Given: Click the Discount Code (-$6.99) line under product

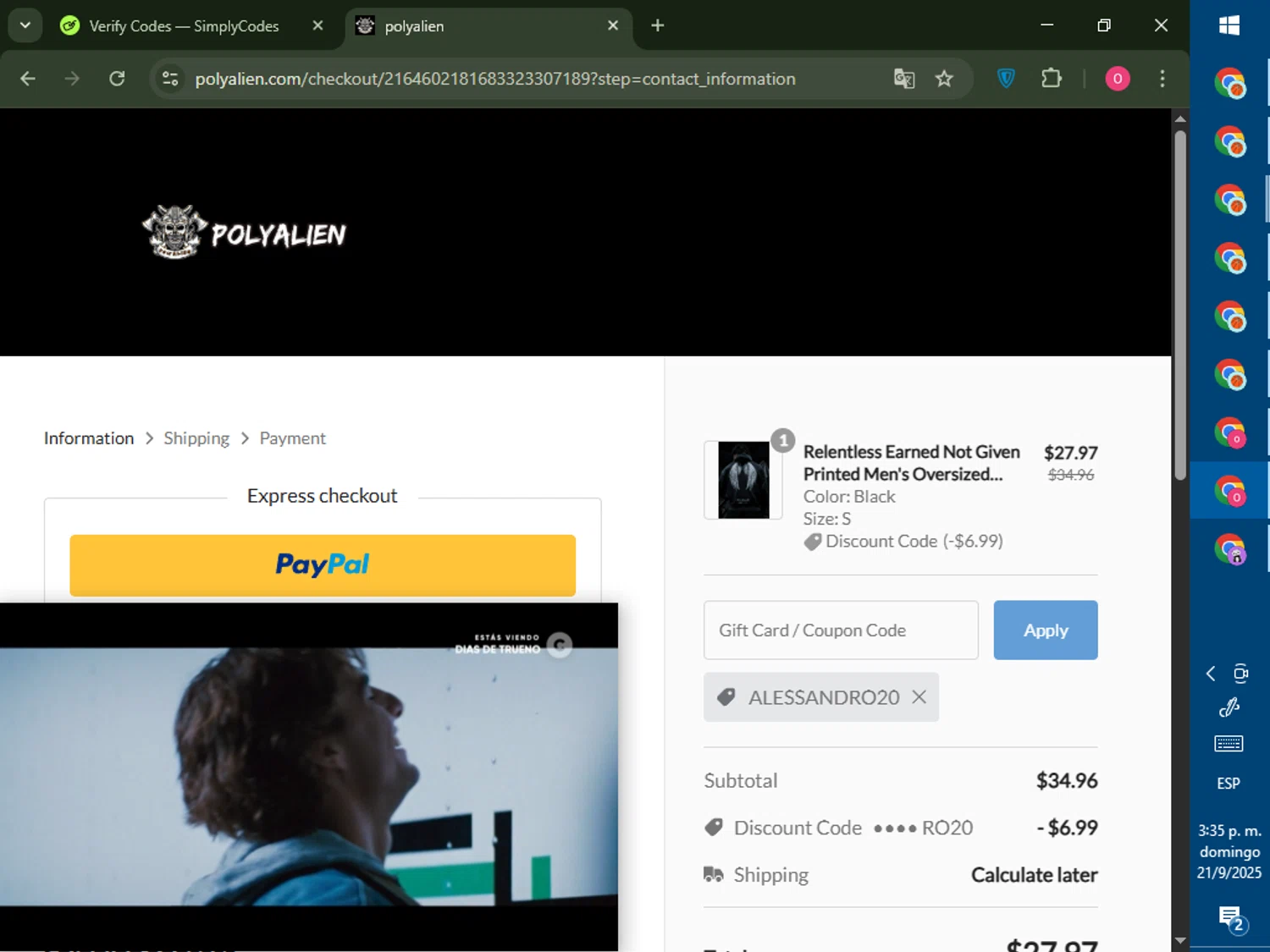Looking at the screenshot, I should pyautogui.click(x=903, y=542).
